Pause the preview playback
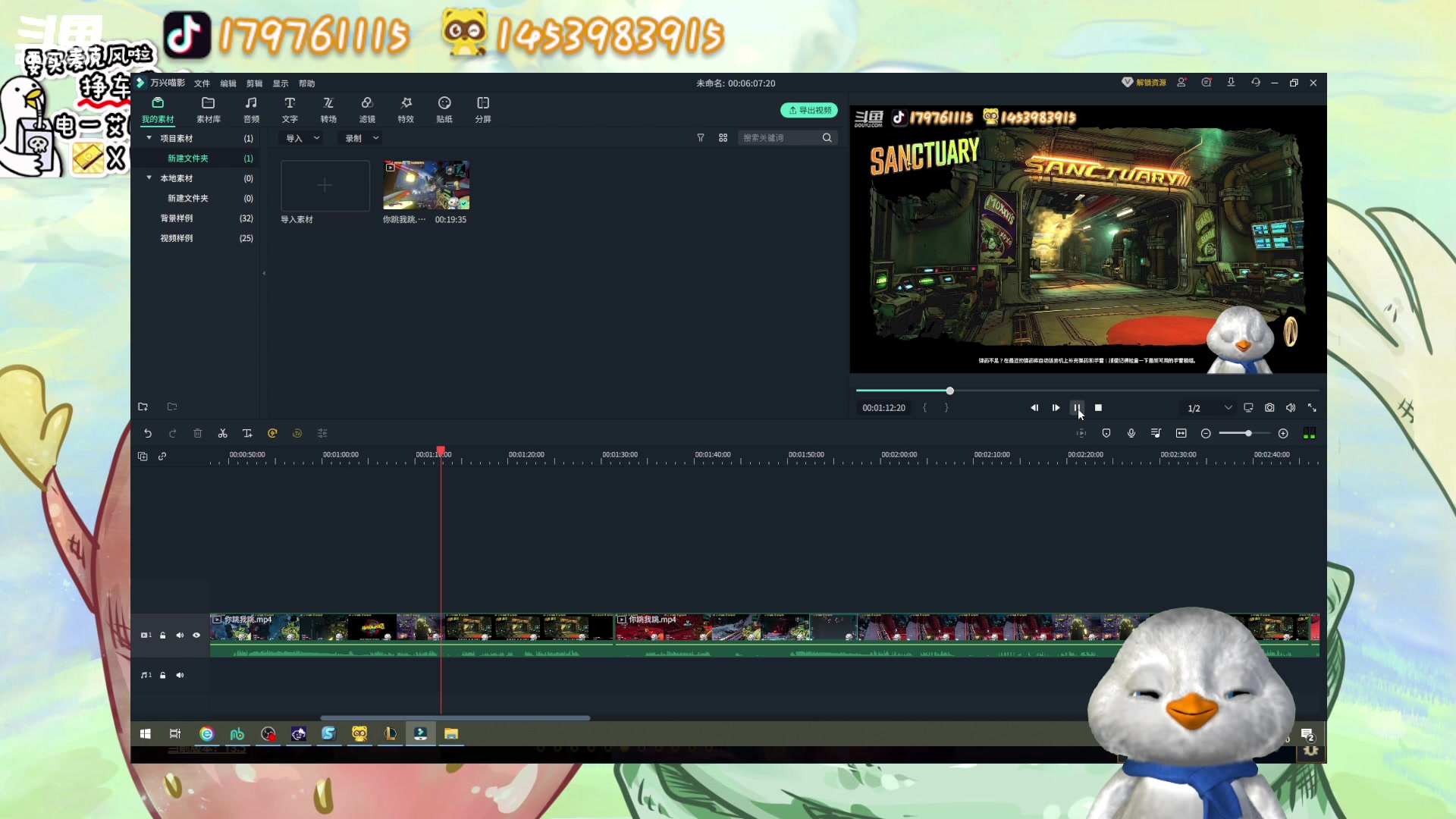The height and width of the screenshot is (819, 1456). click(1077, 408)
